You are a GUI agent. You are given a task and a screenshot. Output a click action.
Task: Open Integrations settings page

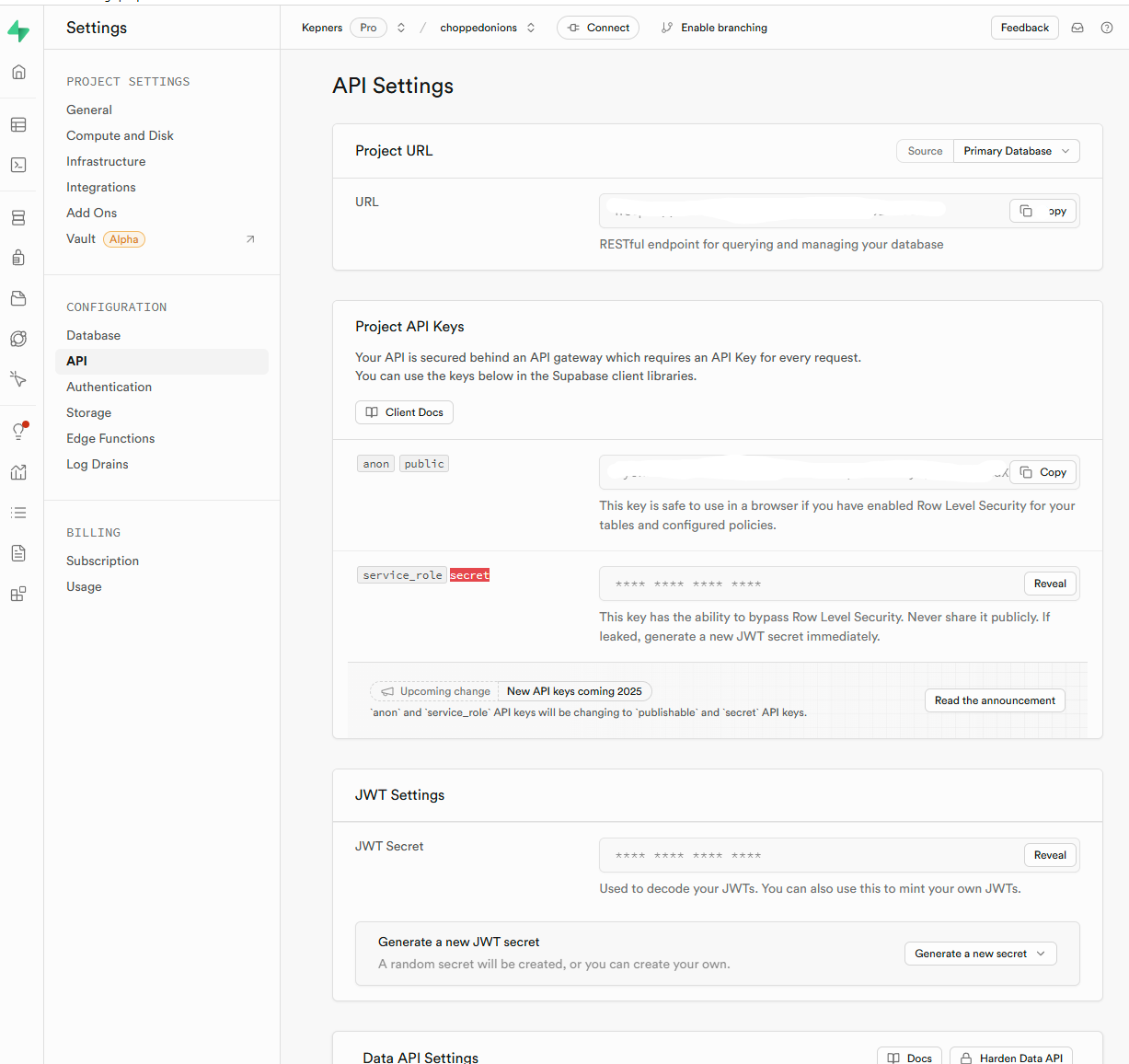101,187
